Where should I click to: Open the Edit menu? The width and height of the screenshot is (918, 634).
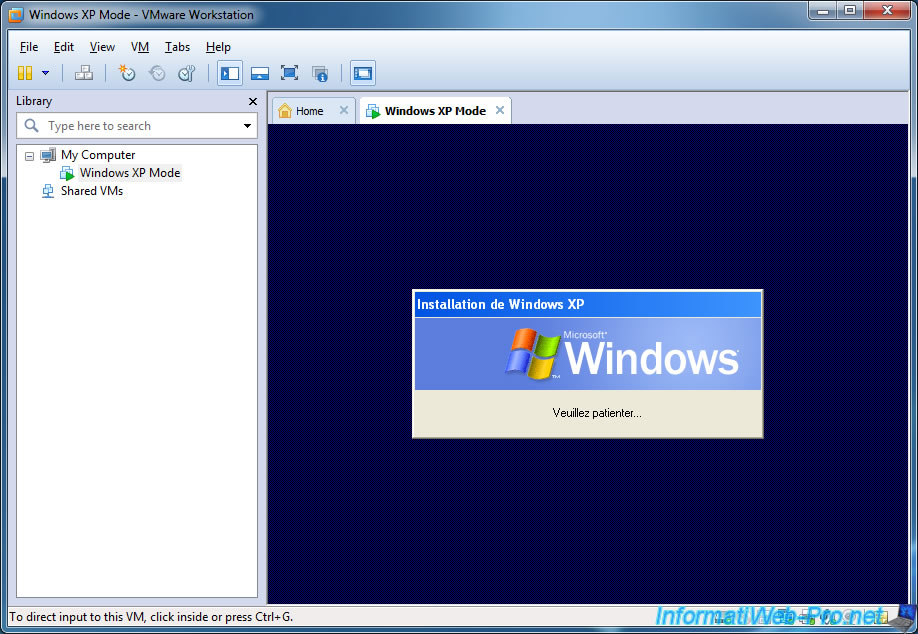click(64, 47)
